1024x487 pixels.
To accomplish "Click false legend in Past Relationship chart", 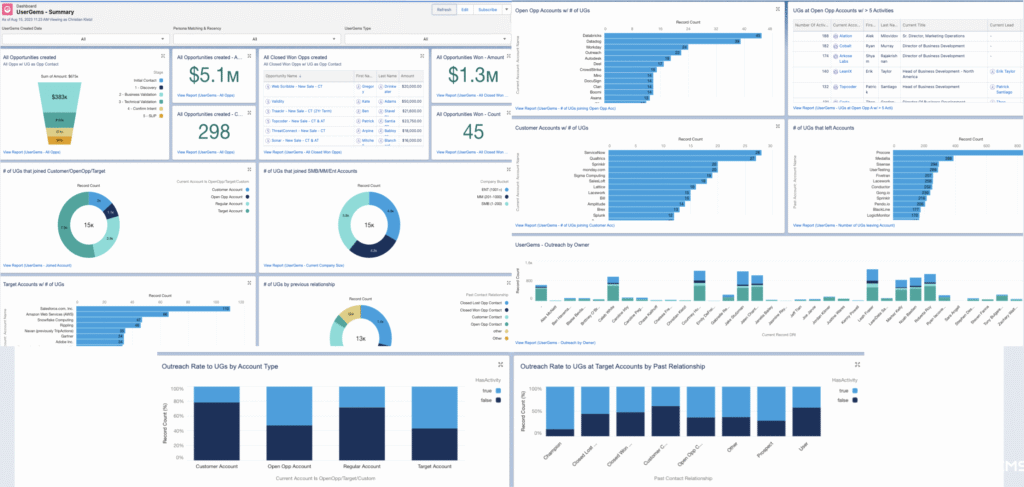I will tap(846, 400).
